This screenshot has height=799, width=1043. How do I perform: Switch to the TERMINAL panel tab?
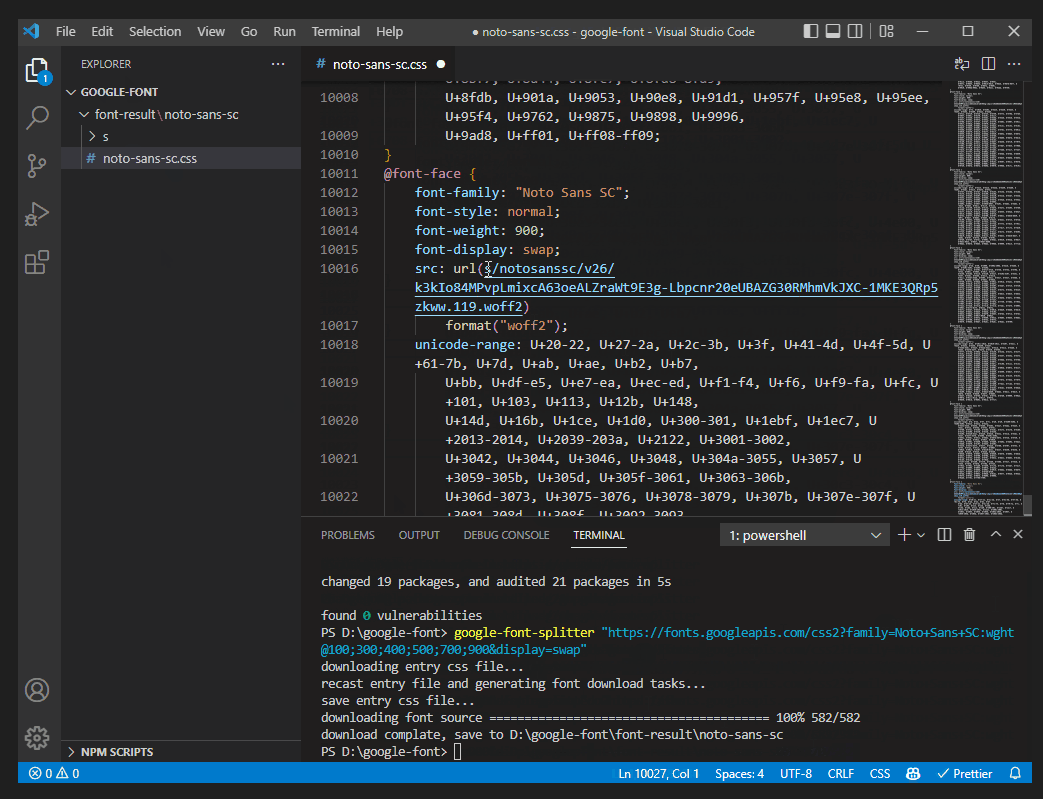click(x=599, y=535)
